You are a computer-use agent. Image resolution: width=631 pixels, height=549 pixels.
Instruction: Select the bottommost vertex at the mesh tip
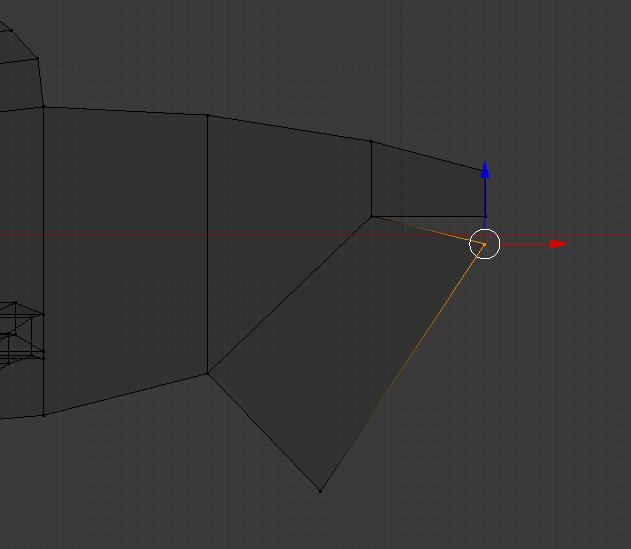click(x=320, y=491)
